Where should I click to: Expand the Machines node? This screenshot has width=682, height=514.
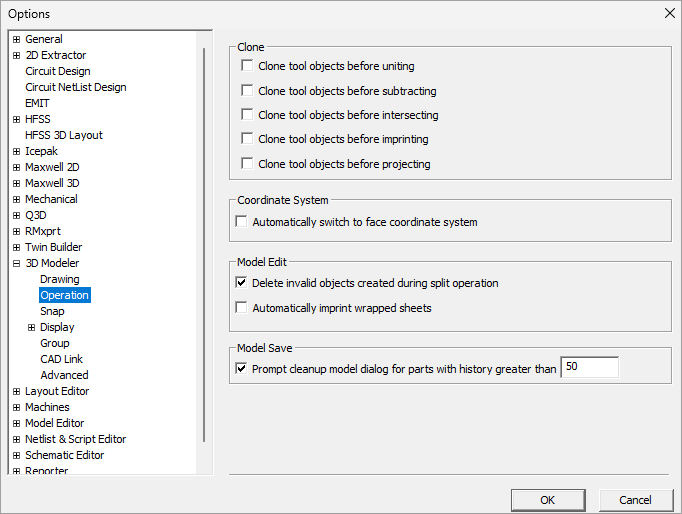17,407
